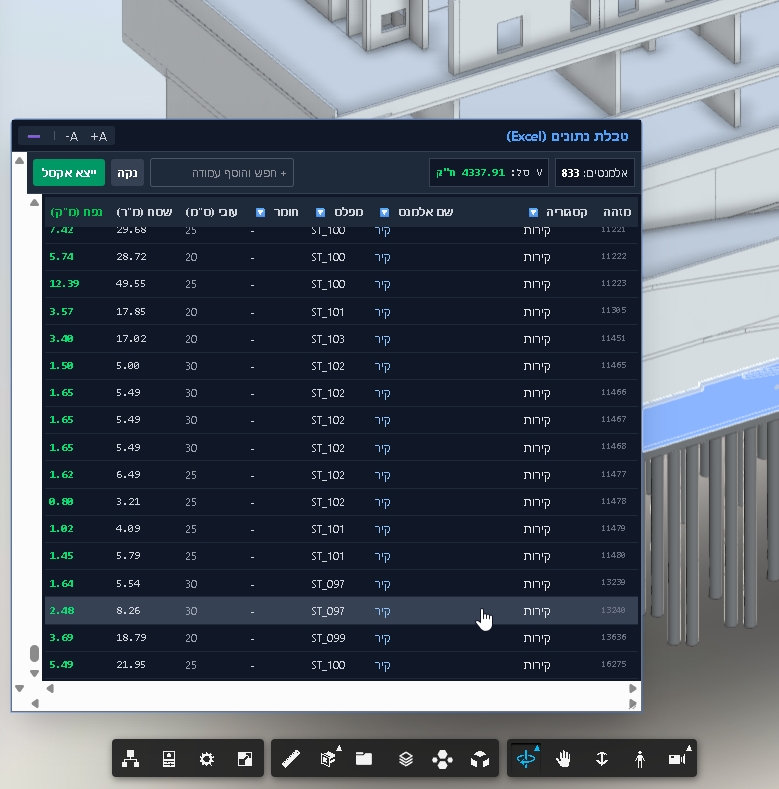Click the table's inner scroll-down arrow
The width and height of the screenshot is (779, 789).
coord(34,673)
